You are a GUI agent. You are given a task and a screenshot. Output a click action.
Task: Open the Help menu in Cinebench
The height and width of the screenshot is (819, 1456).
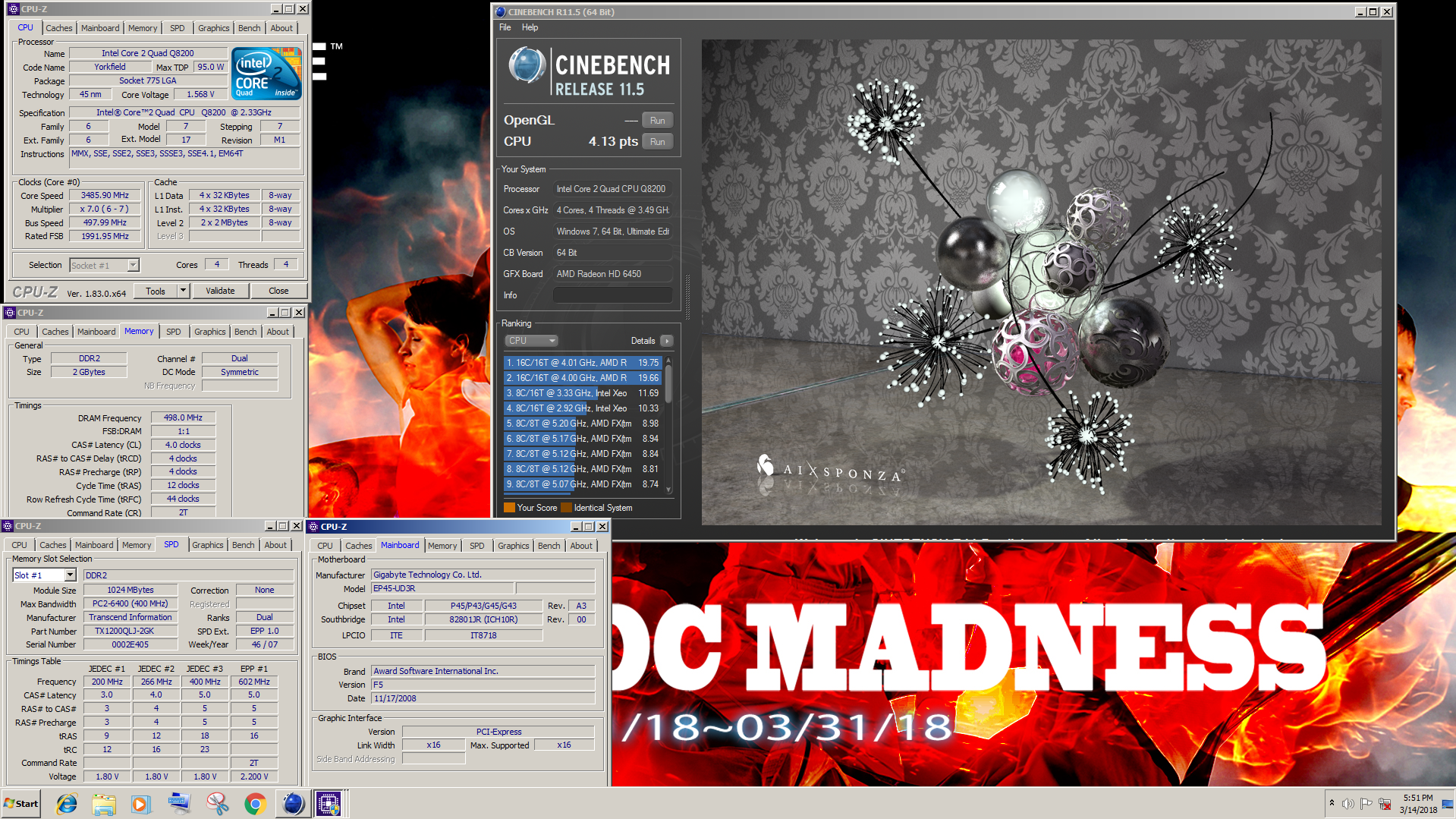[530, 27]
